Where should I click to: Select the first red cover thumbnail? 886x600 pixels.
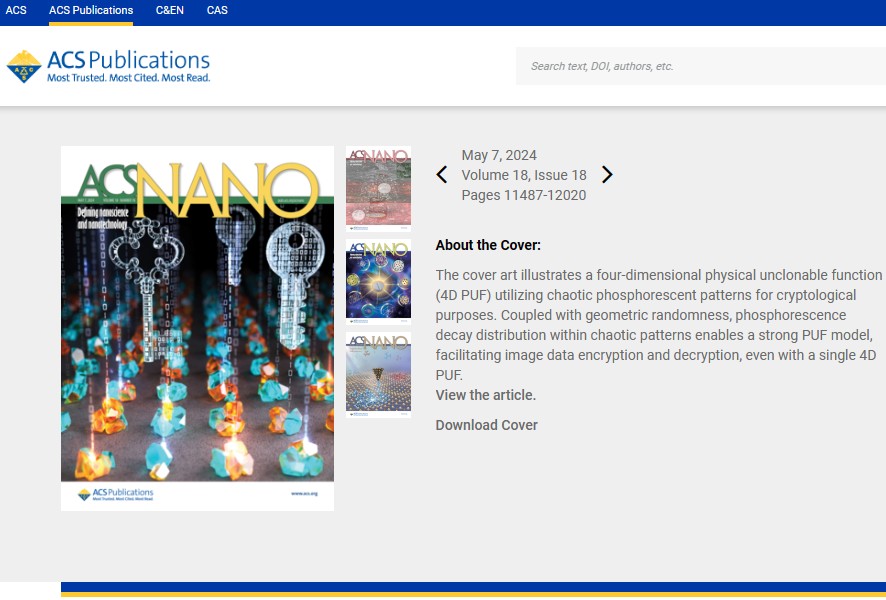(x=379, y=189)
